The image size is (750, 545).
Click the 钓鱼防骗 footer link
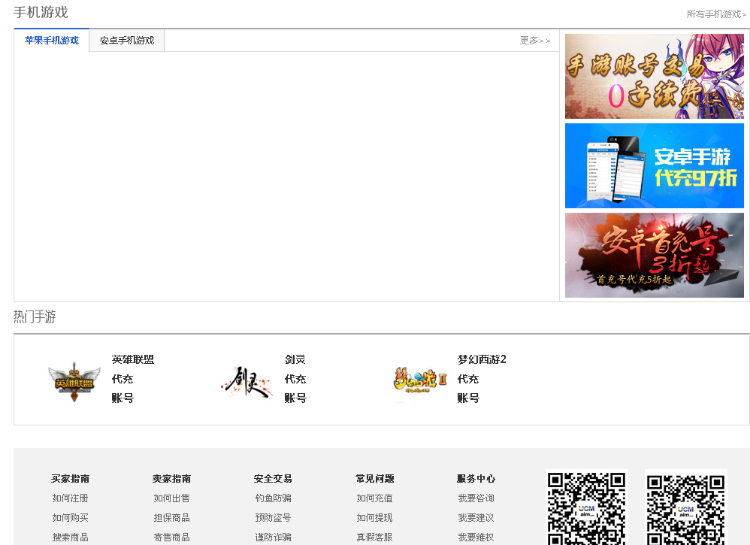click(273, 498)
